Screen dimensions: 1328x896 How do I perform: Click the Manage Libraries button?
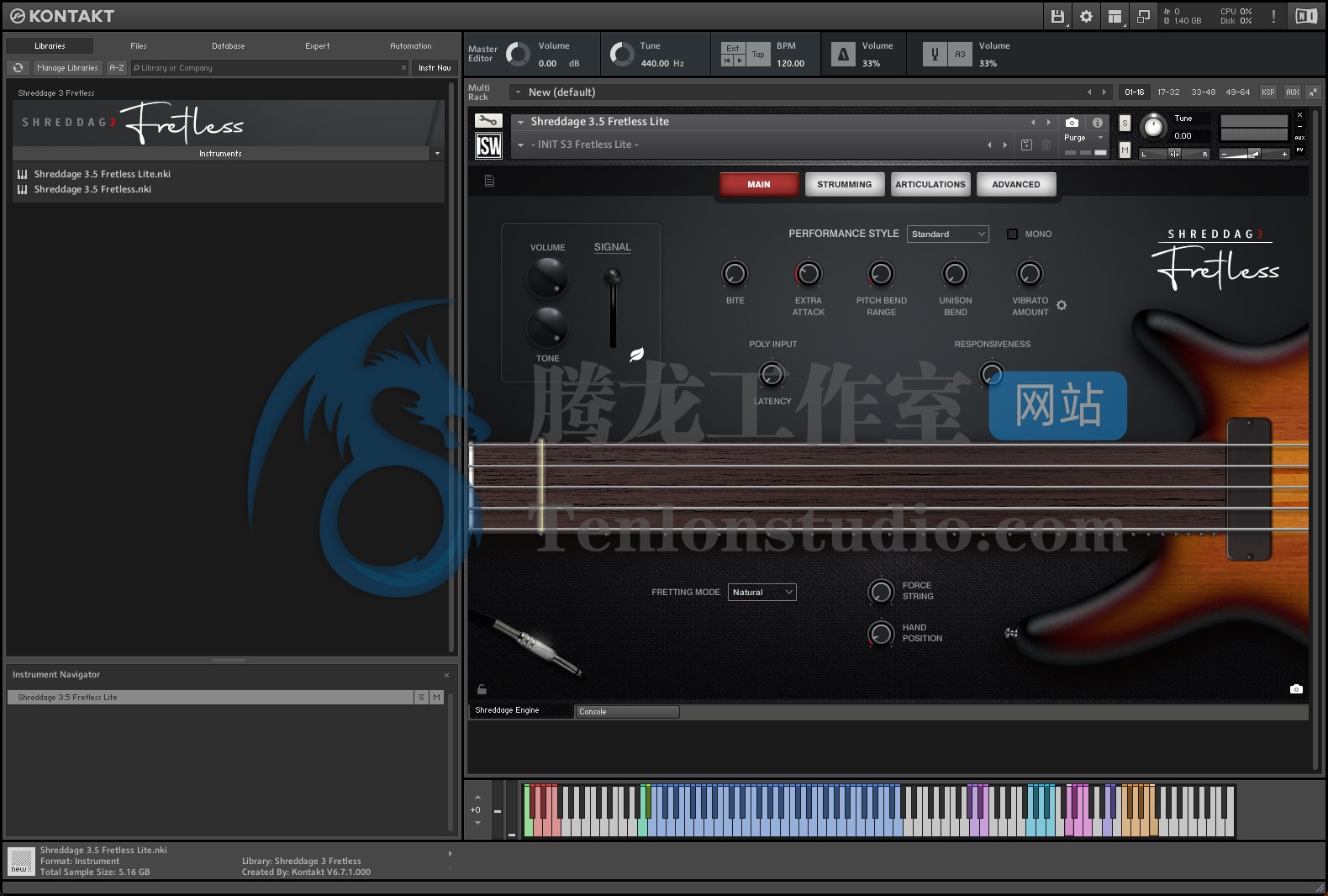tap(67, 67)
